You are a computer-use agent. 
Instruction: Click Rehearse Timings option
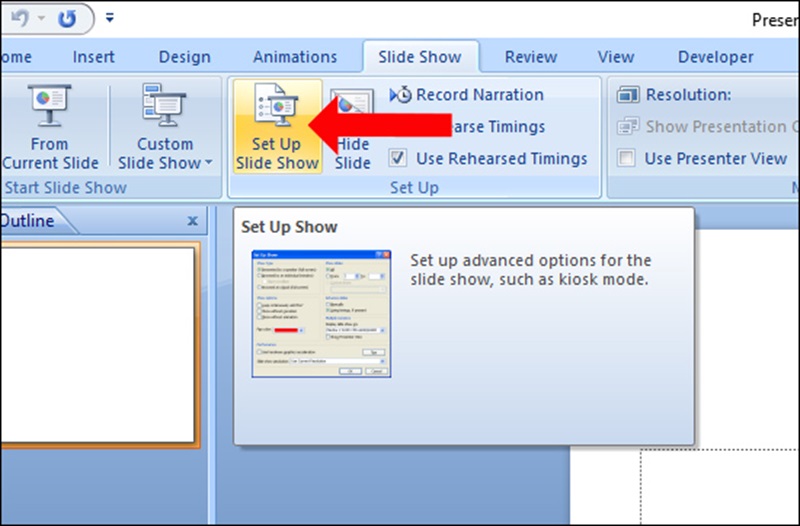tap(495, 127)
